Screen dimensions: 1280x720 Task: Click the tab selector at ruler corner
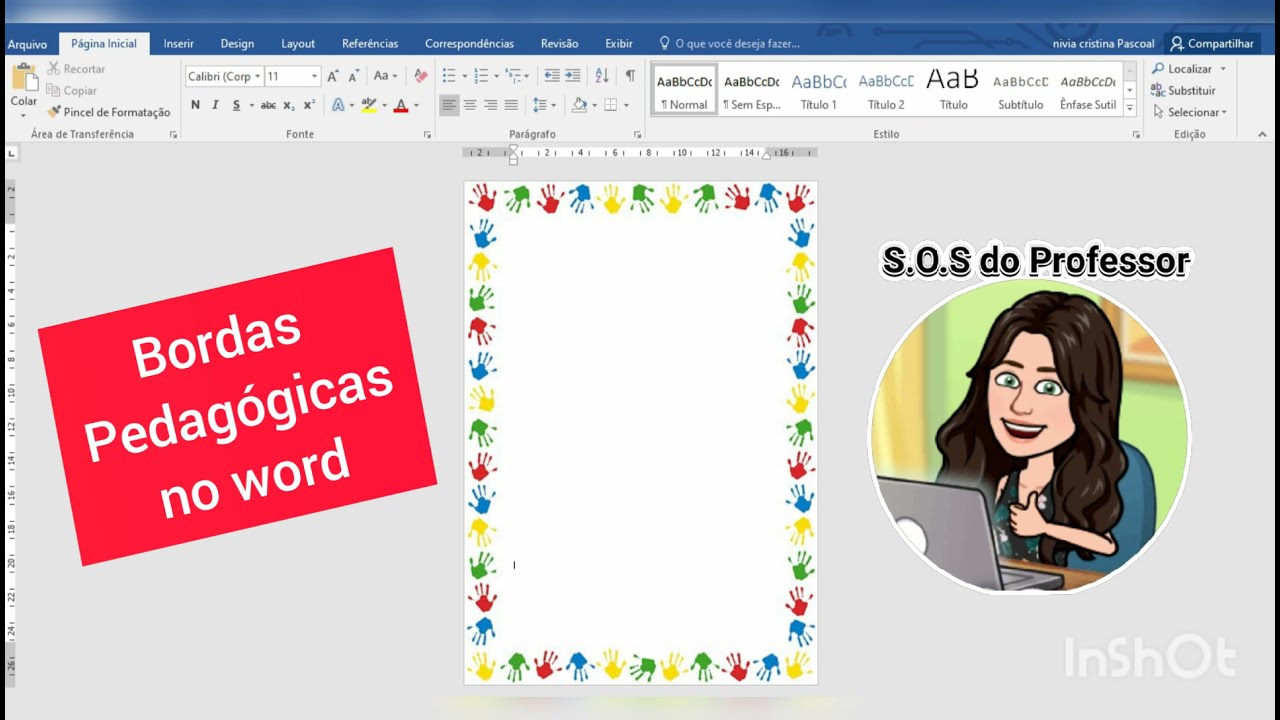click(11, 153)
